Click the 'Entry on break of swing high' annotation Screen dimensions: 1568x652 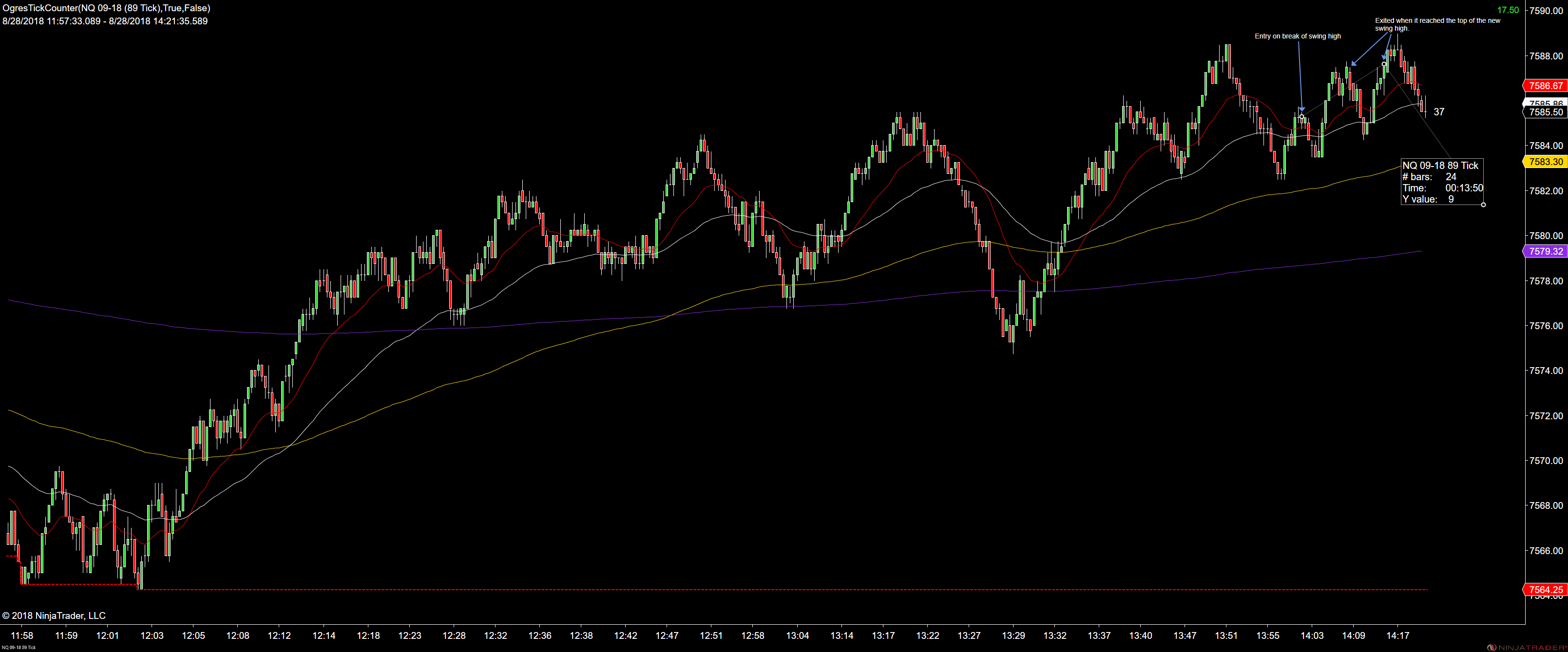coord(1297,36)
